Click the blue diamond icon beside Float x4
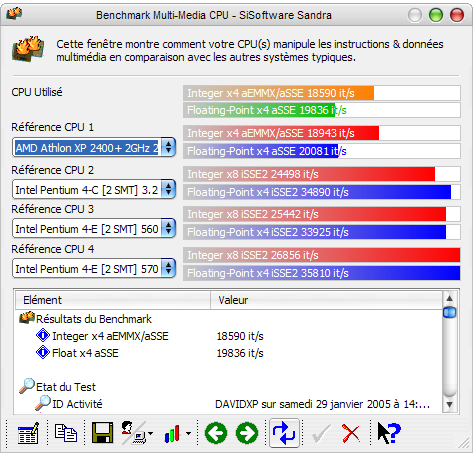 [43, 352]
